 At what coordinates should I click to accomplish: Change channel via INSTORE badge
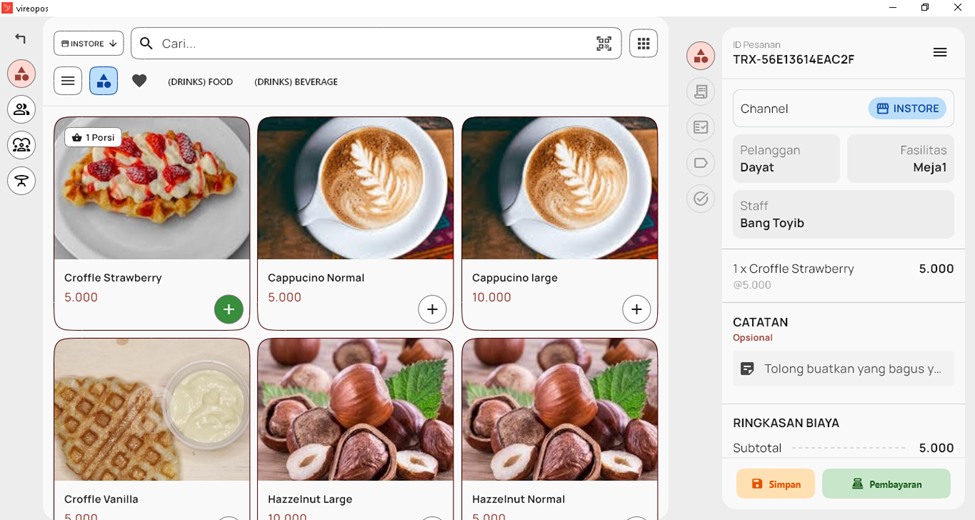pyautogui.click(x=907, y=108)
